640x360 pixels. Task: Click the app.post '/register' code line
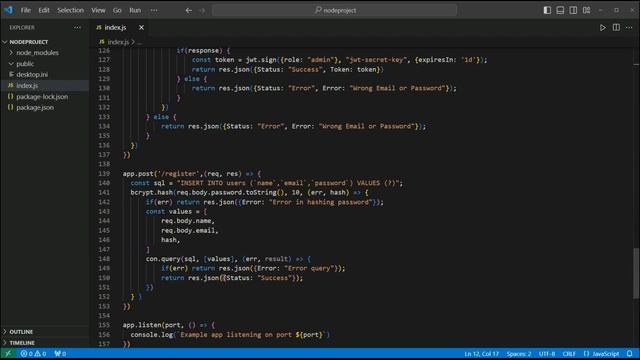click(192, 173)
